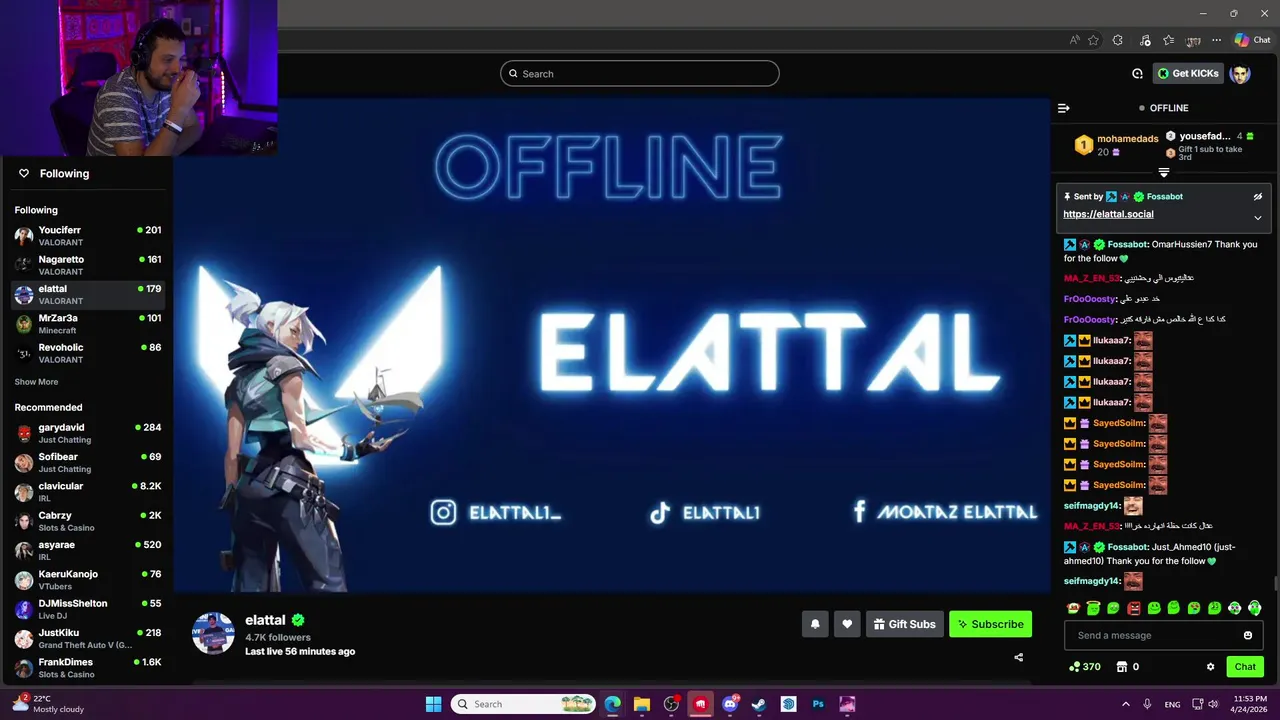
Task: Open MrZar3a Minecraft channel
Action: pyautogui.click(x=88, y=324)
